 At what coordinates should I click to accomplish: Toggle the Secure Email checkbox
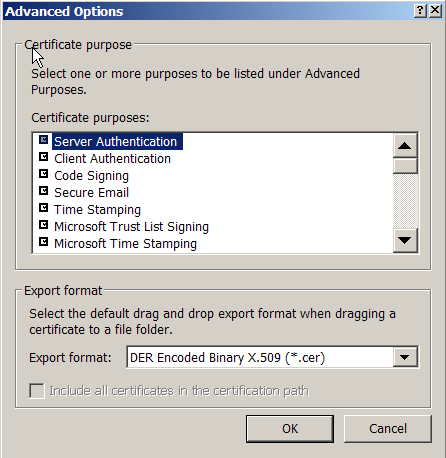click(x=44, y=191)
